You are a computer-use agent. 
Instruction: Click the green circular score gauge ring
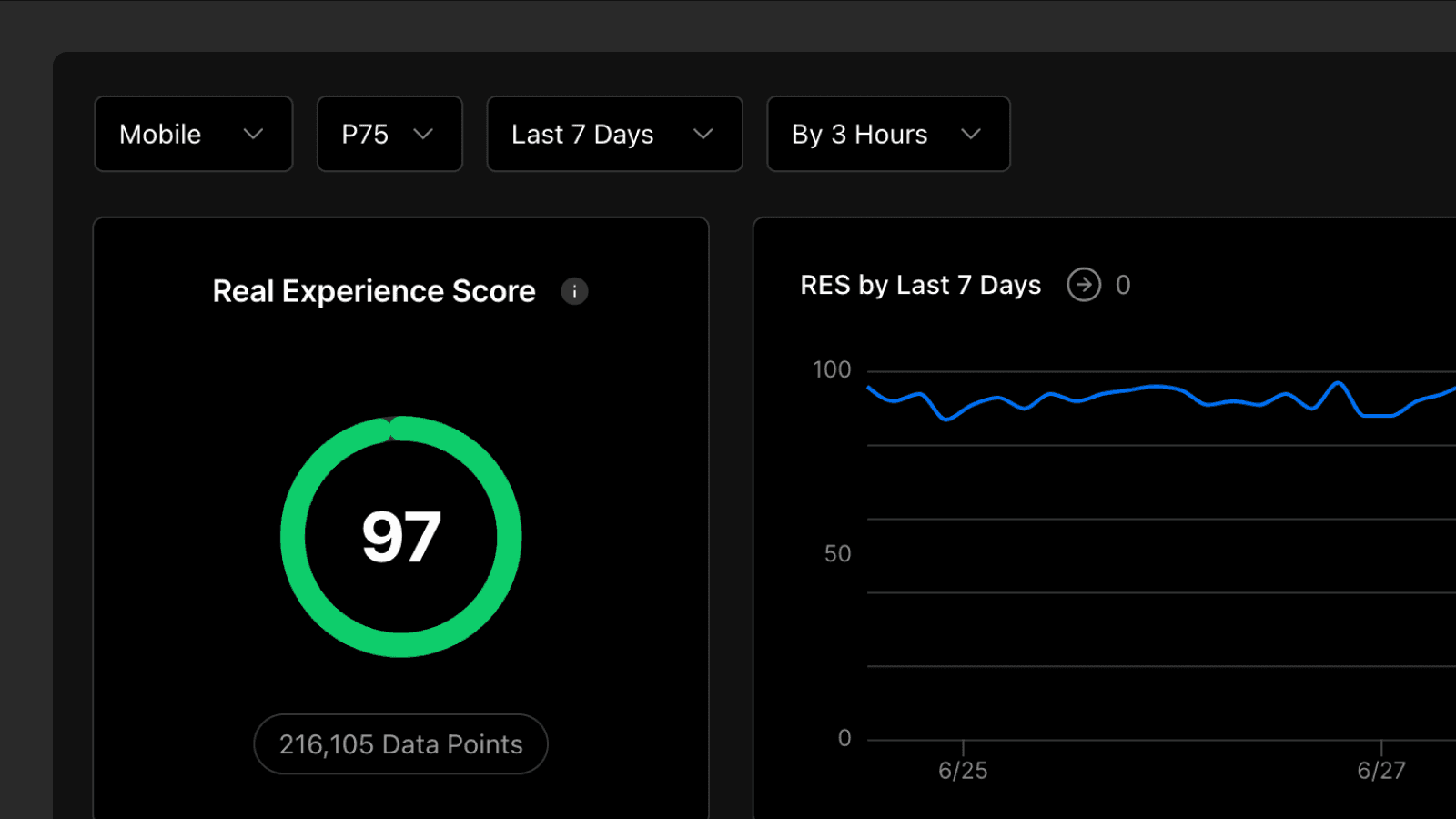pos(293,537)
